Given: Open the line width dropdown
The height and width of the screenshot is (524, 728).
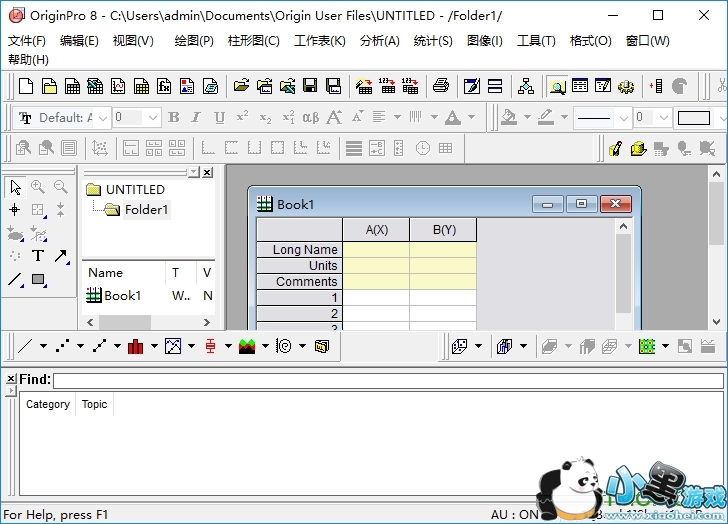Looking at the screenshot, I should point(664,118).
